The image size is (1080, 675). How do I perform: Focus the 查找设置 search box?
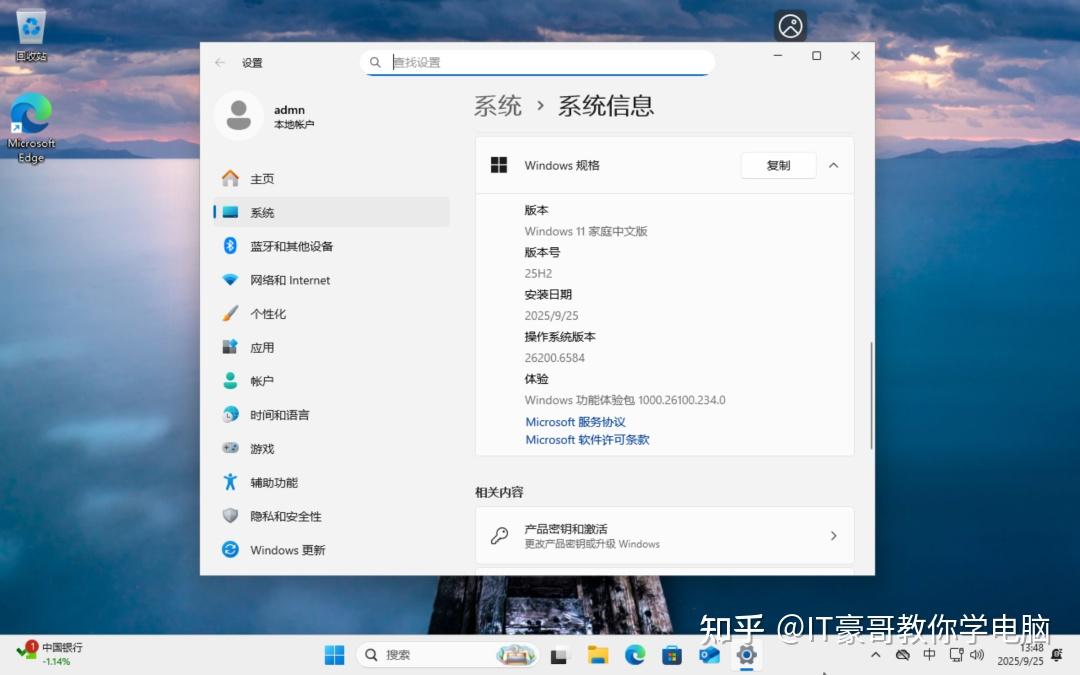point(537,62)
